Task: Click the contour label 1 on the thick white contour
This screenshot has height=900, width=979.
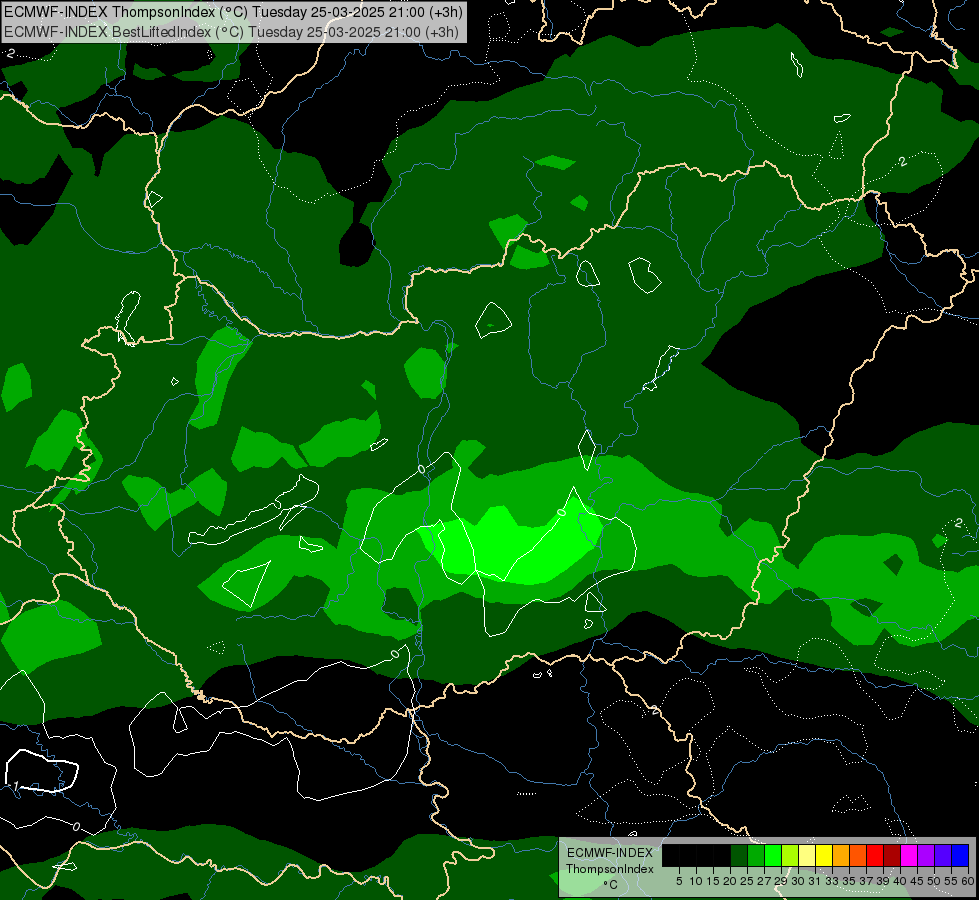Action: [x=16, y=786]
